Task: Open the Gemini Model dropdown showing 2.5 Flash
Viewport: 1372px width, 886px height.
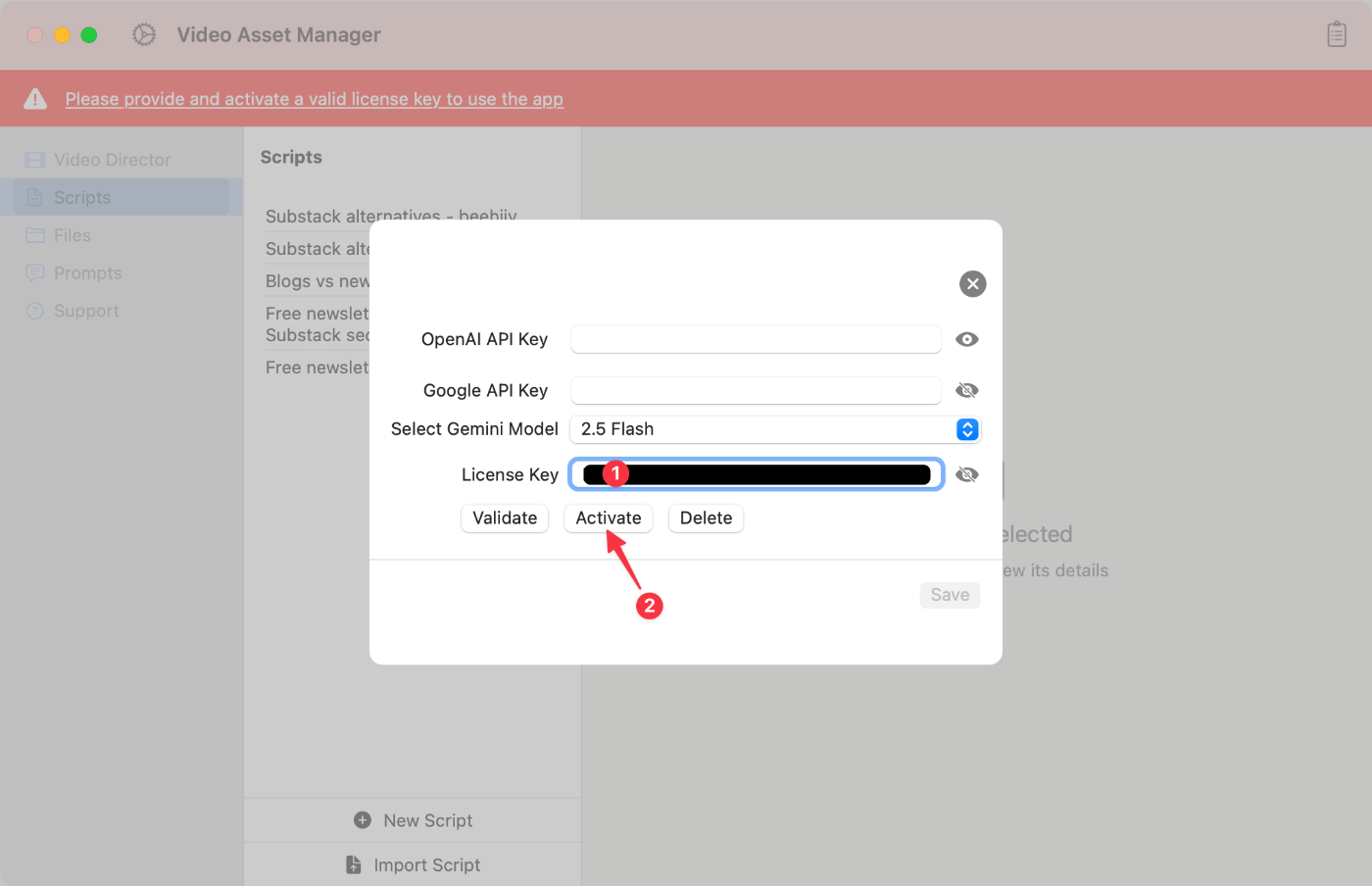Action: [x=967, y=429]
